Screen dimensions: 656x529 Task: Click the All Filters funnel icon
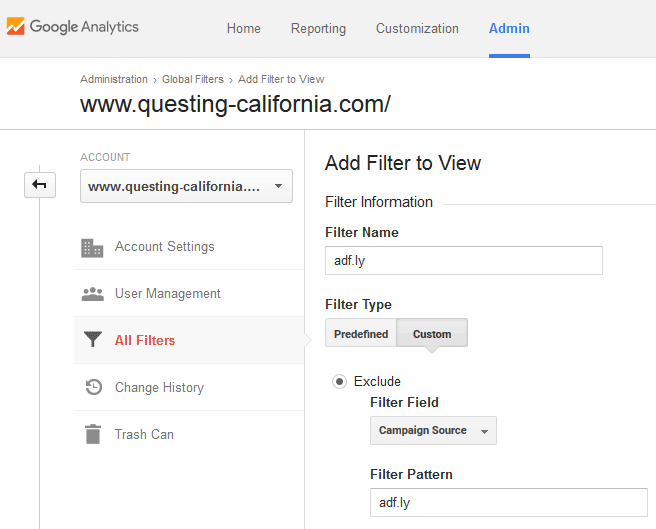pyautogui.click(x=92, y=339)
